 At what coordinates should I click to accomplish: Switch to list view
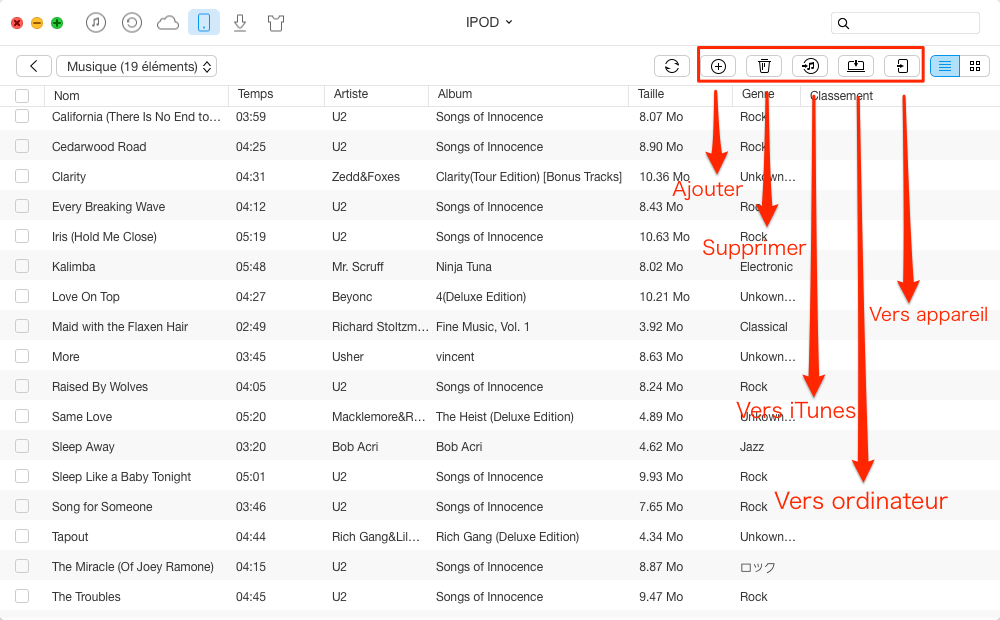tap(945, 66)
